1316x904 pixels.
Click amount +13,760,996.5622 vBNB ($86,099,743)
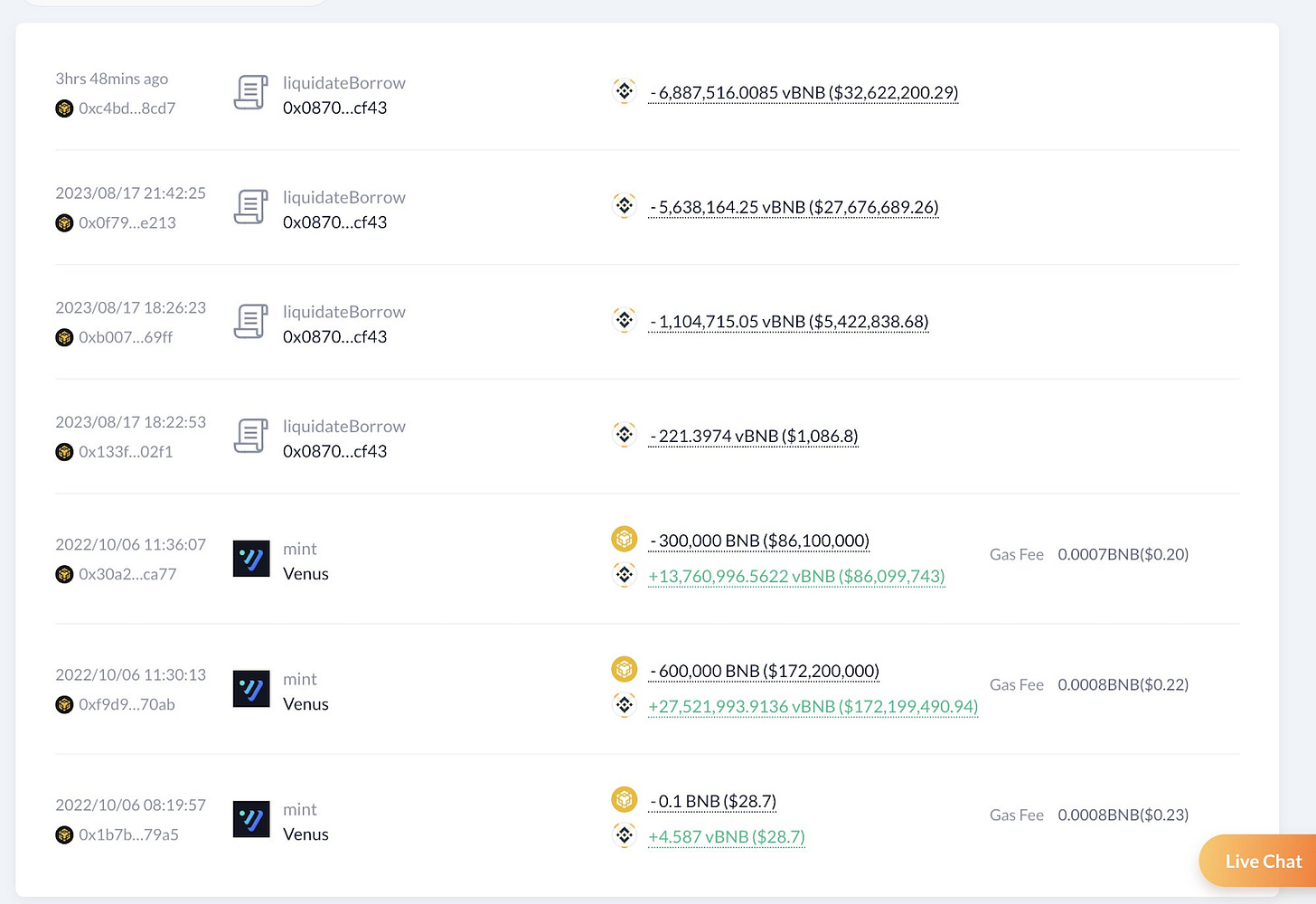[796, 577]
